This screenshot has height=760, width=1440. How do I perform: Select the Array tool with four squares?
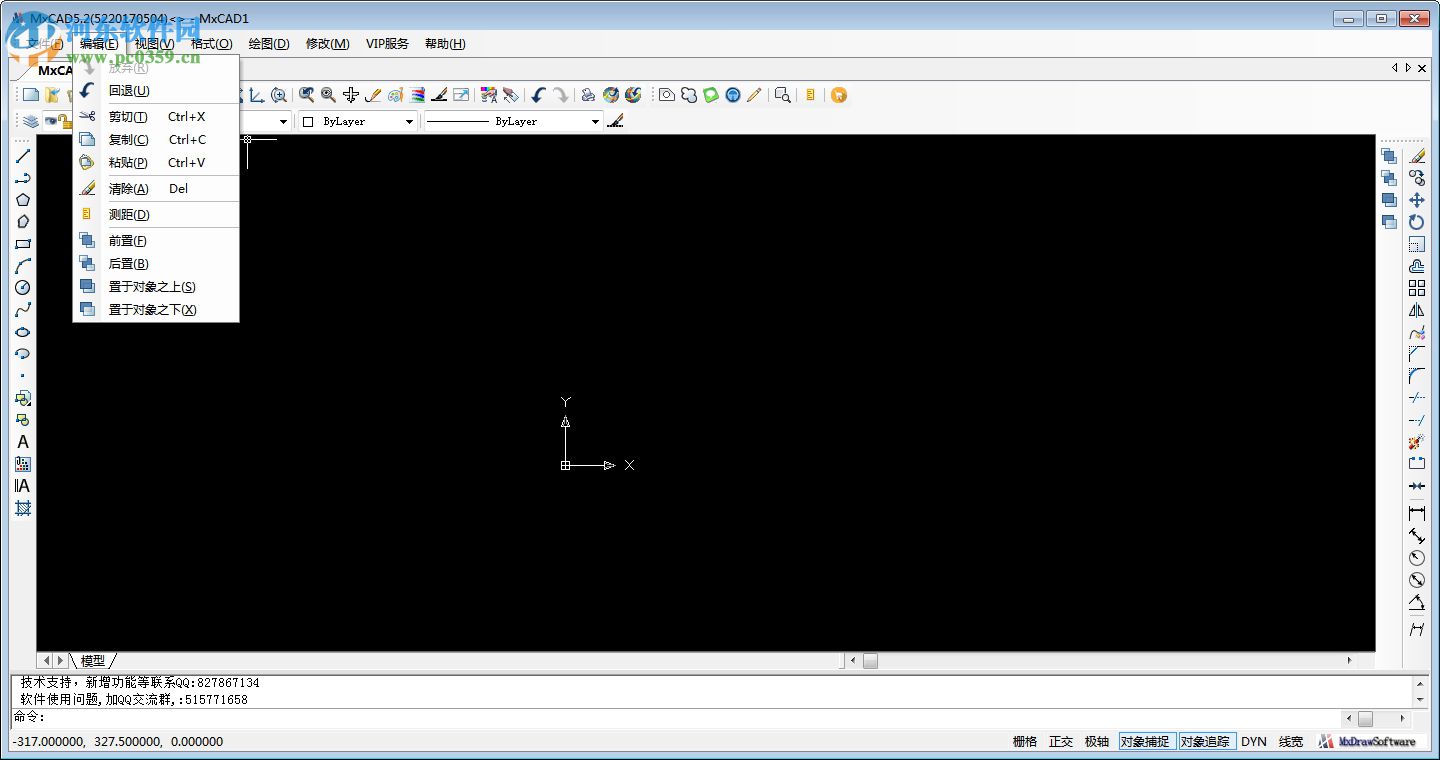pyautogui.click(x=1417, y=288)
